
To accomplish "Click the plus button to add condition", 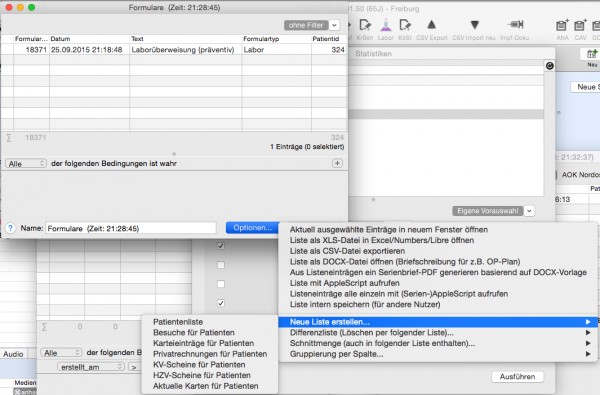I will tap(337, 163).
